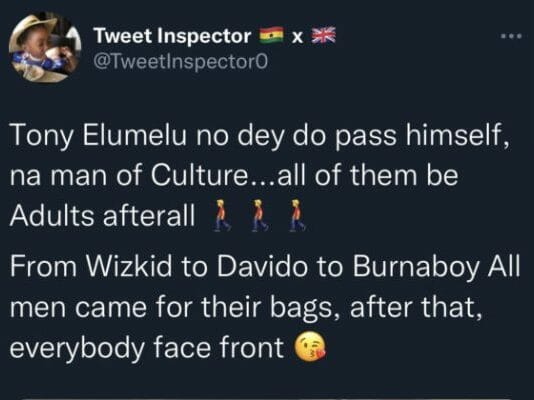The width and height of the screenshot is (534, 400).
Task: Click the UK flag emoji
Action: [x=324, y=35]
